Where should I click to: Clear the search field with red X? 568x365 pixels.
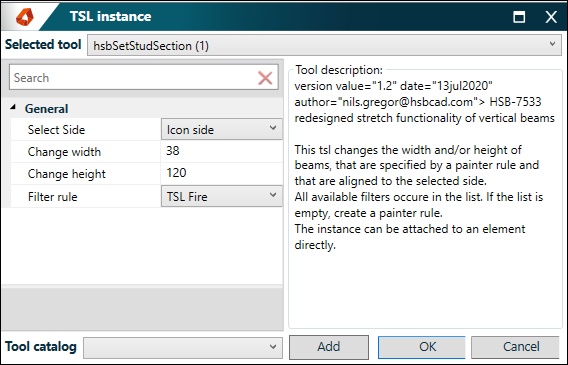[x=265, y=78]
